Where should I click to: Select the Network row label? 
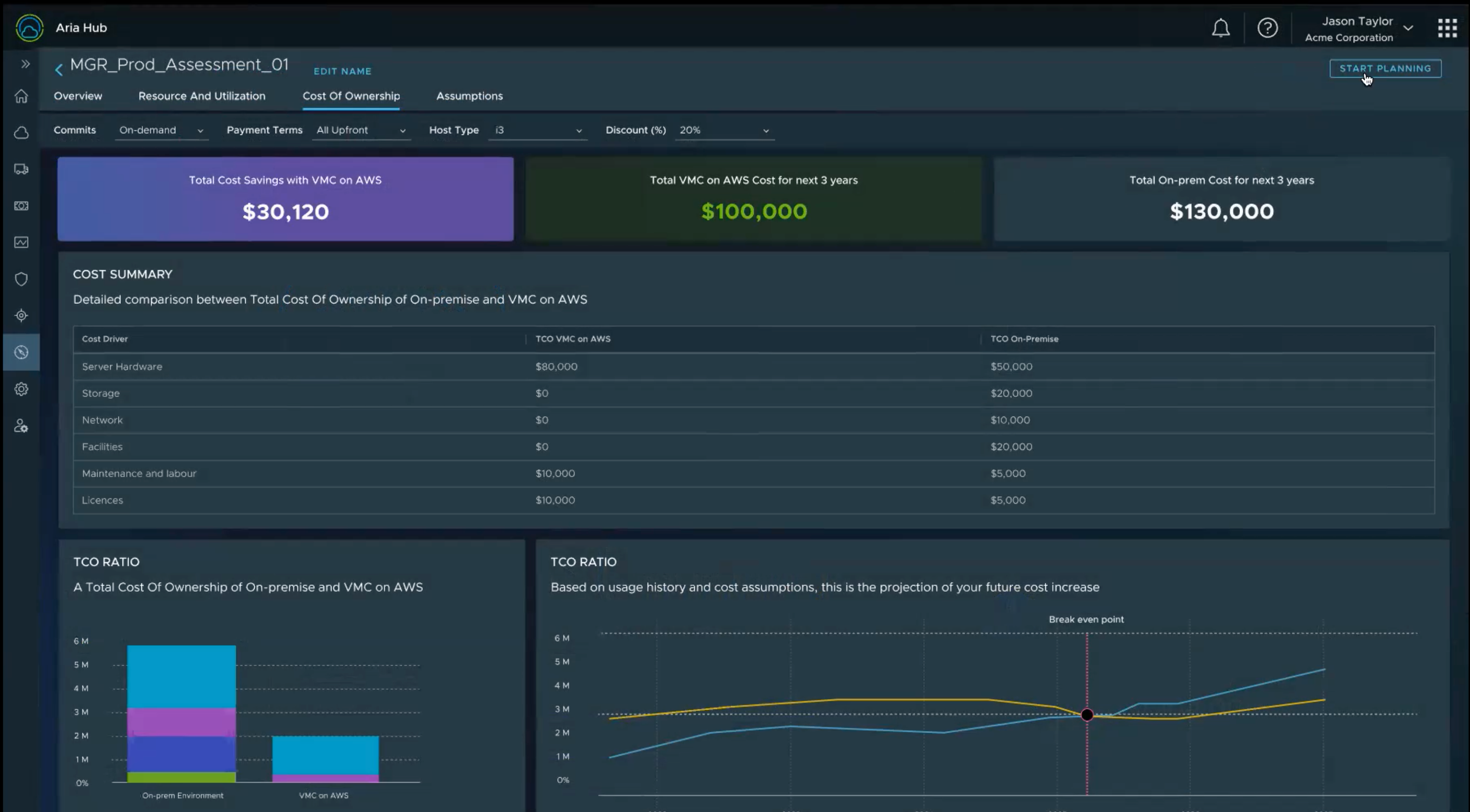pos(102,420)
